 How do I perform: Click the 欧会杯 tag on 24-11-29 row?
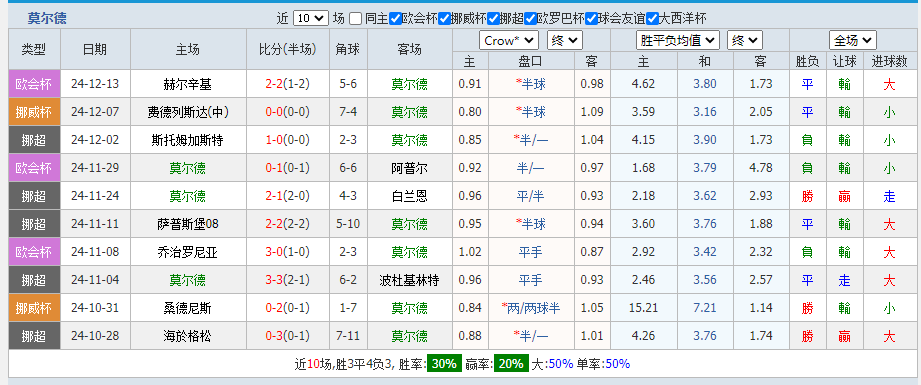pyautogui.click(x=34, y=169)
